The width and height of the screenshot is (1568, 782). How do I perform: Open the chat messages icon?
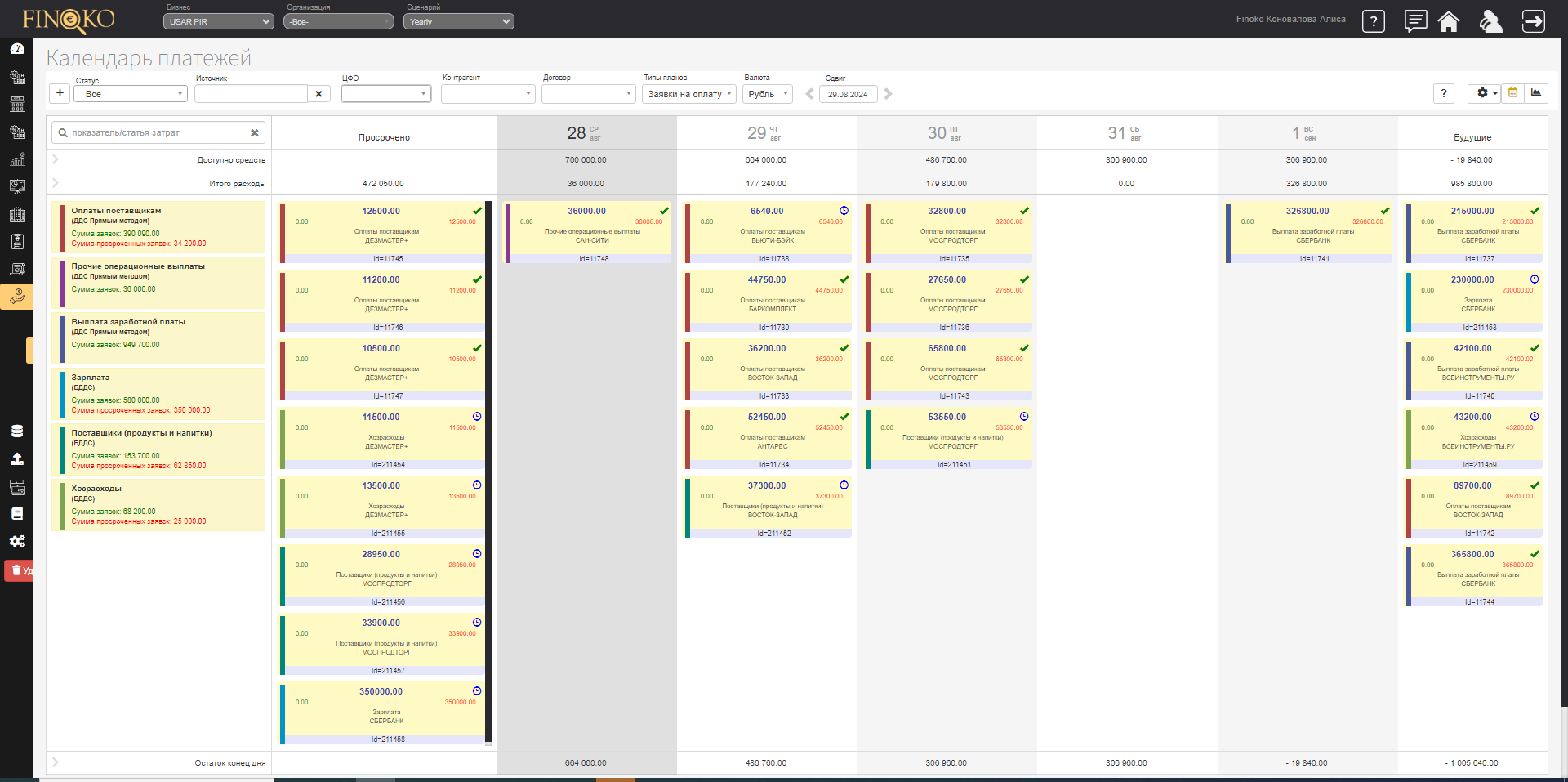pyautogui.click(x=1415, y=21)
